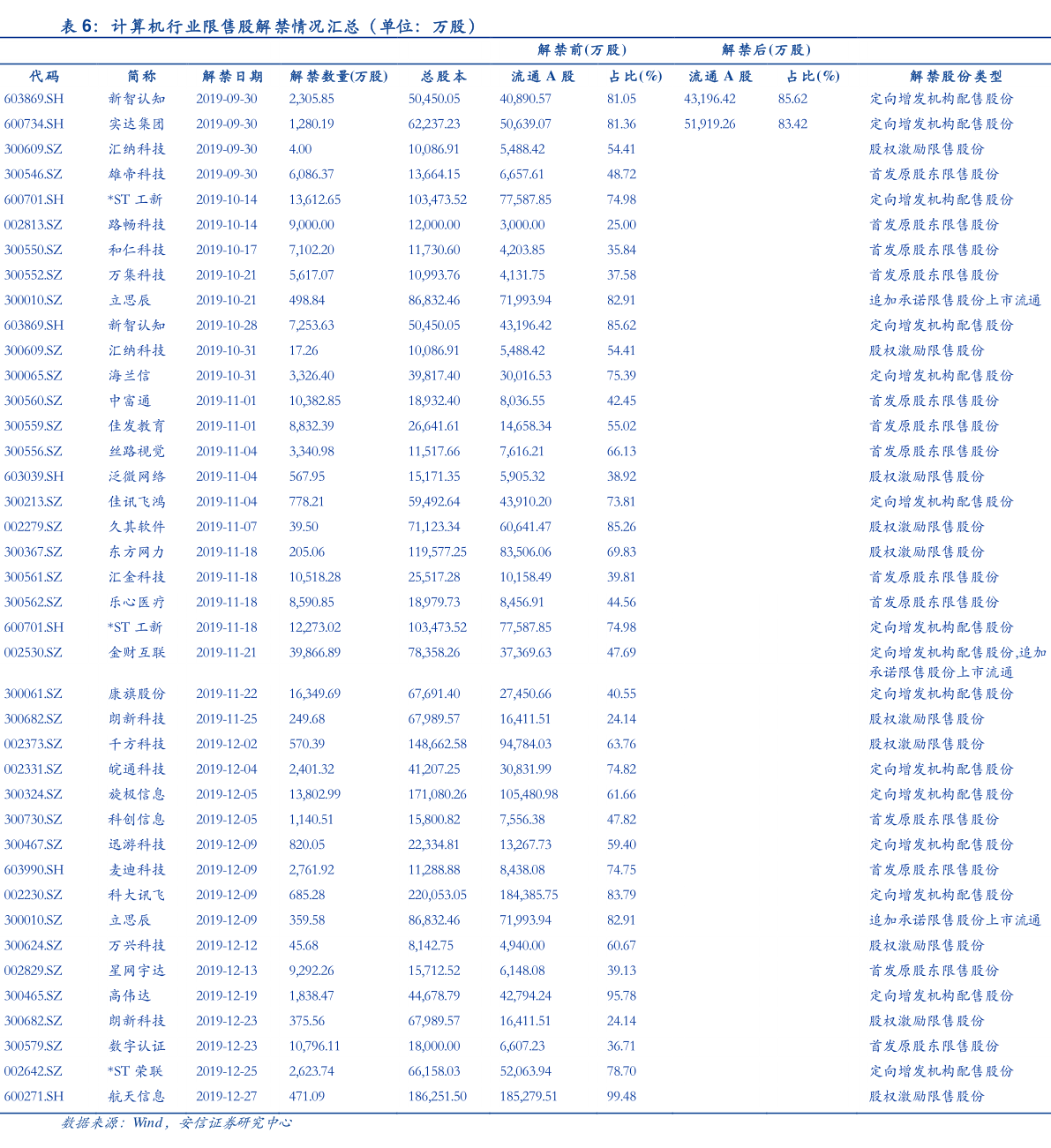This screenshot has width=1051, height=1148.
Task: Click the 航天信息 name cell
Action: click(x=136, y=1096)
